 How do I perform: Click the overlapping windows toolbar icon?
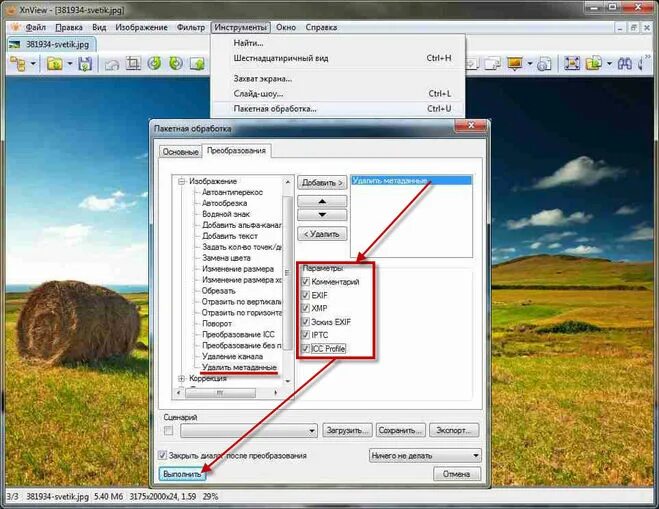pyautogui.click(x=493, y=64)
